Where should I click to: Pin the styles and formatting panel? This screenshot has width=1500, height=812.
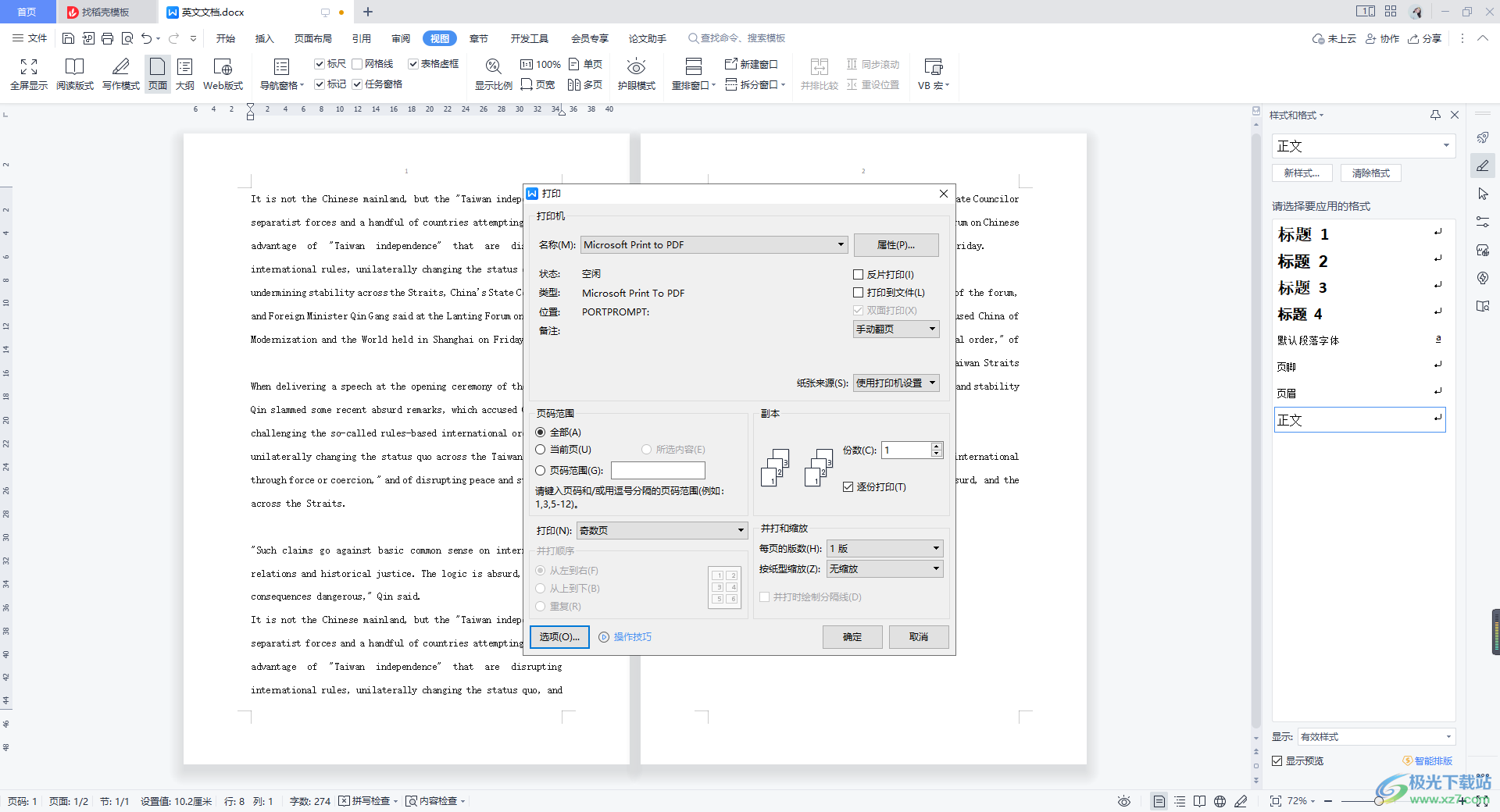[1435, 115]
